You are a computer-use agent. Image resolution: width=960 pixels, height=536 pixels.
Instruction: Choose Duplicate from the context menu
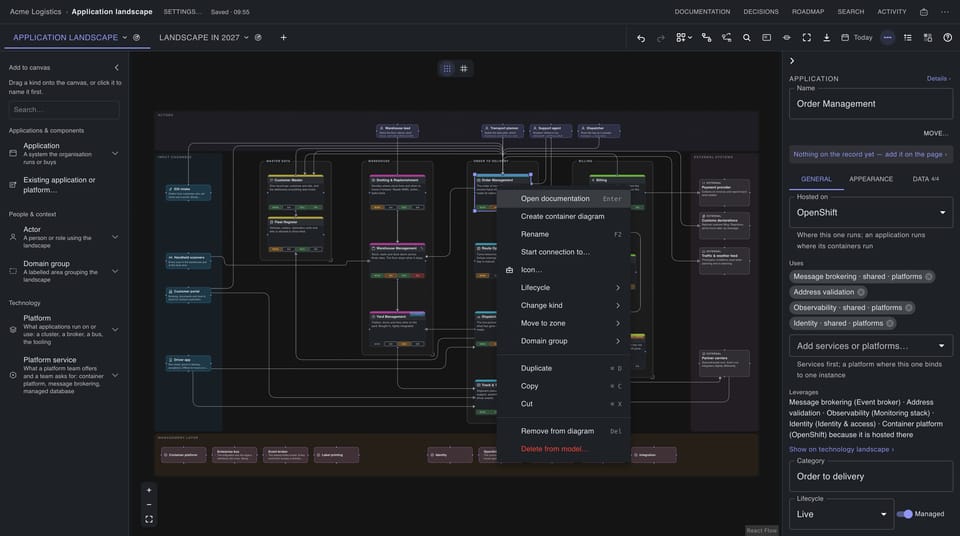(563, 368)
